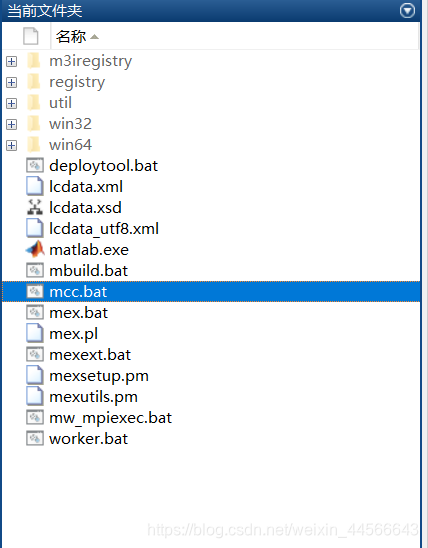
Task: Click the mexsetup.pm document icon
Action: (35, 375)
